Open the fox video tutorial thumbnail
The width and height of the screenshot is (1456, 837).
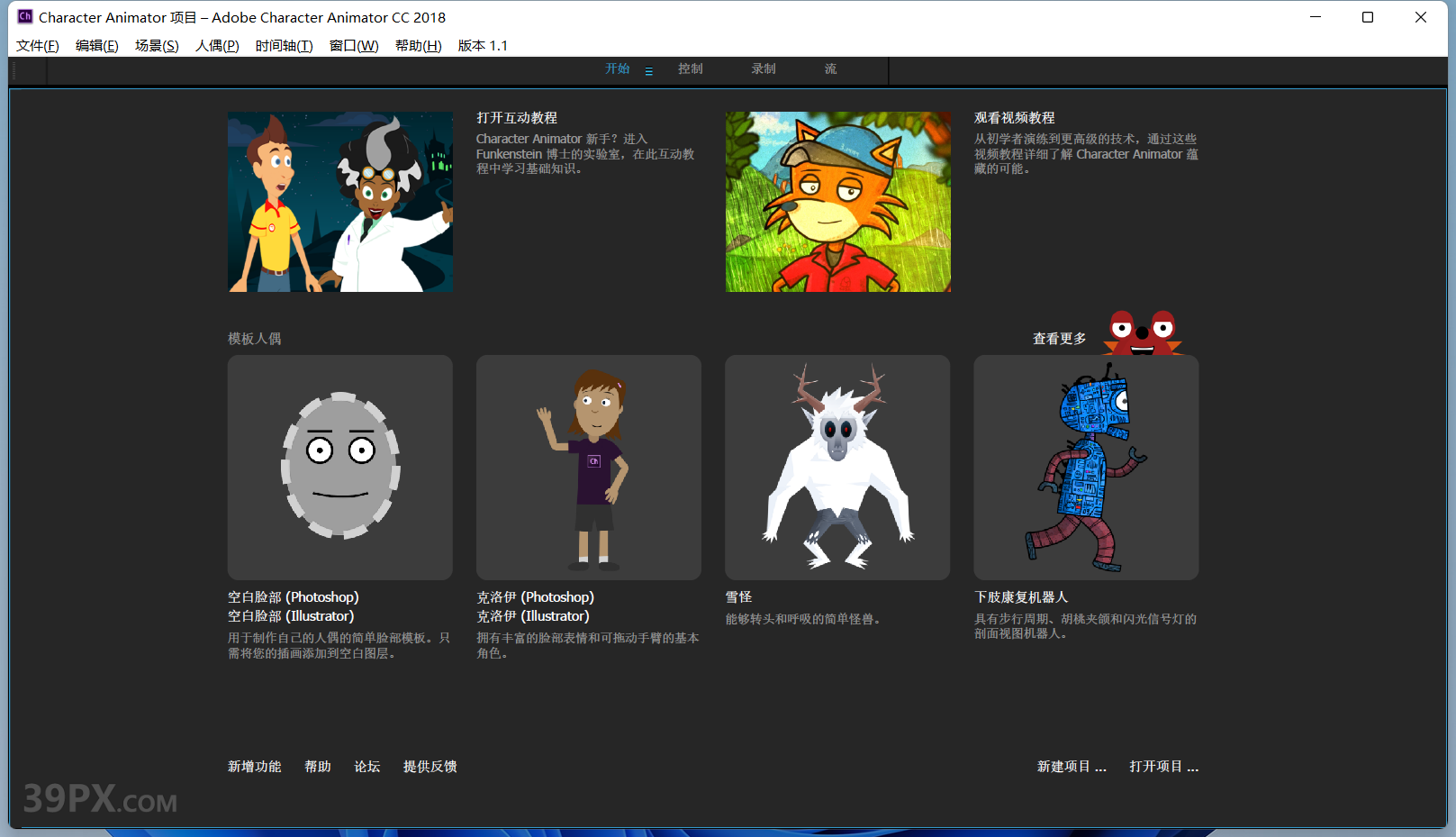(838, 202)
